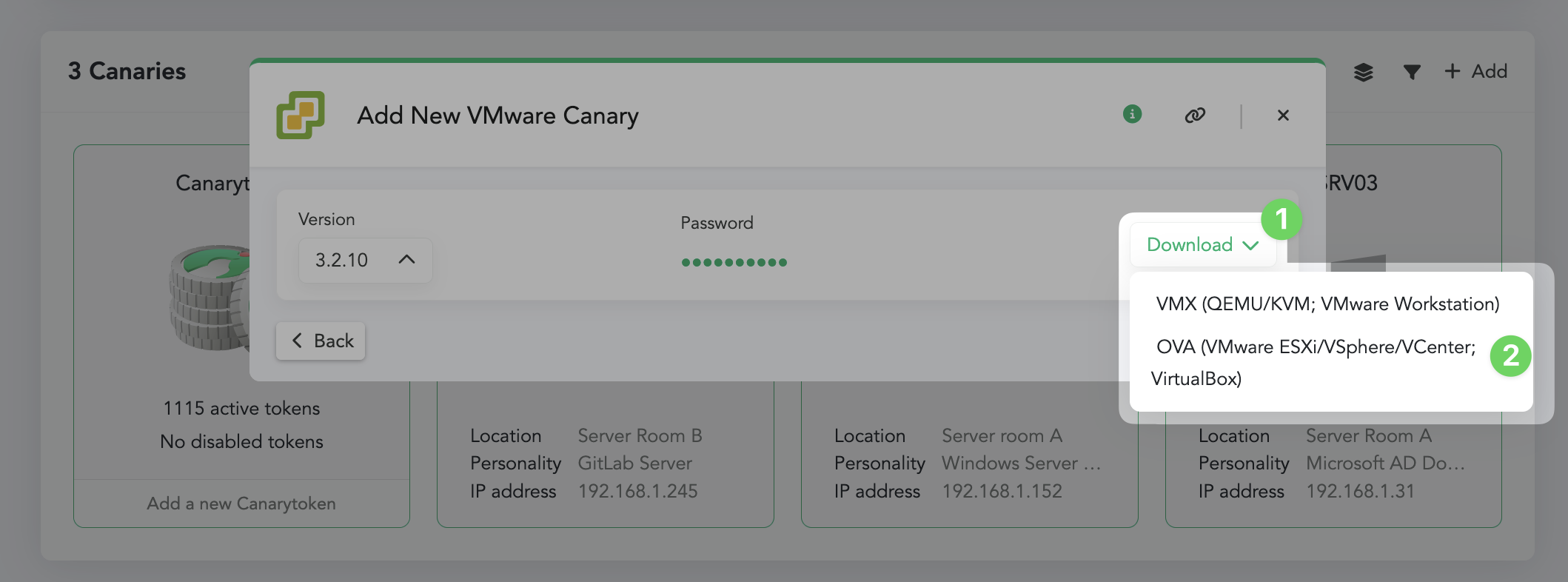
Task: Click the masked Password dots field
Action: pyautogui.click(x=734, y=262)
